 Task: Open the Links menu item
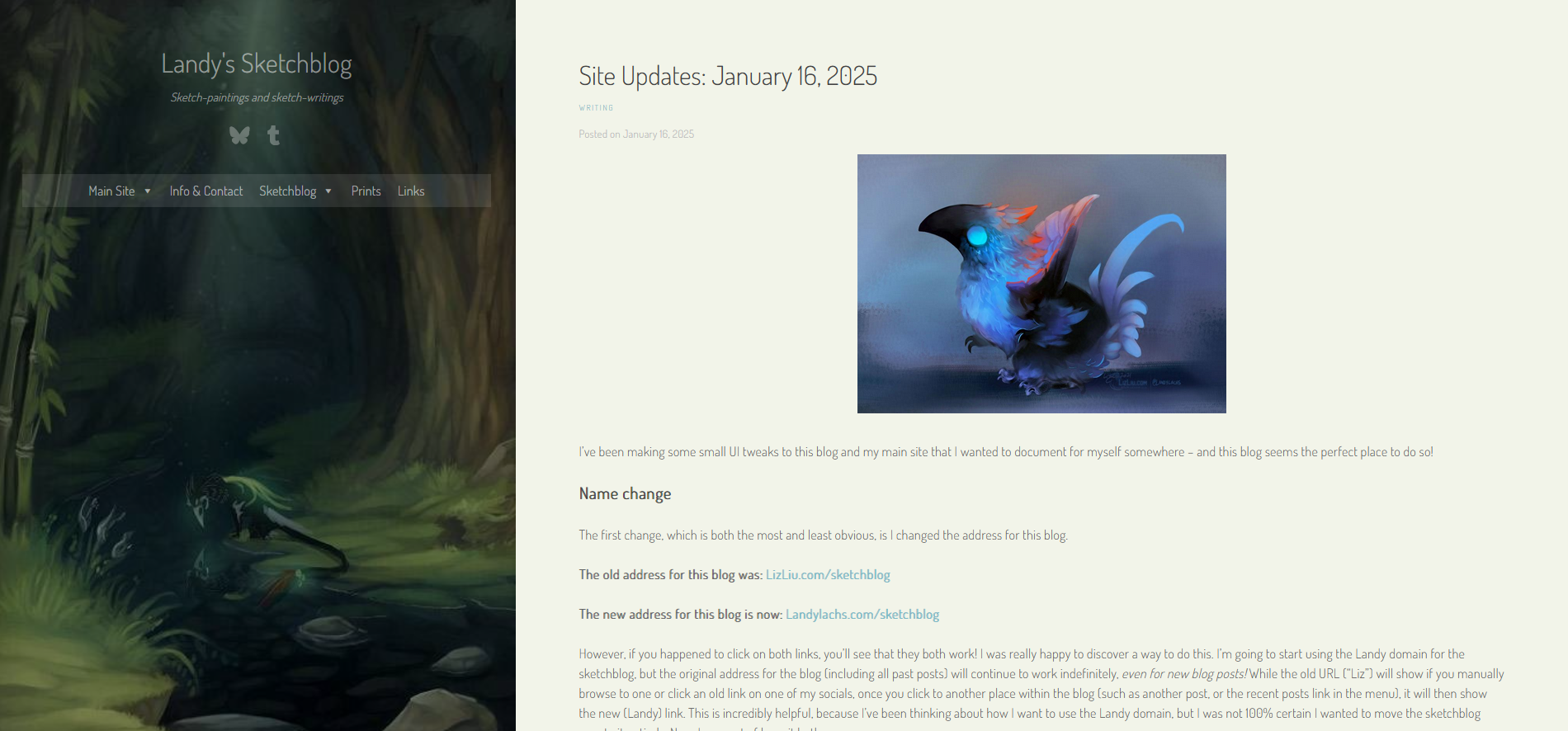[411, 191]
